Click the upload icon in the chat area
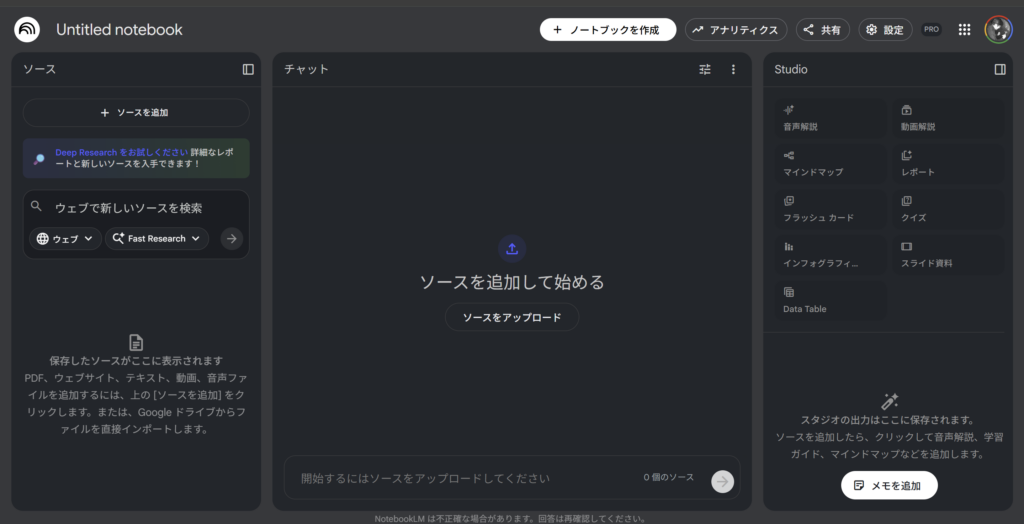This screenshot has height=524, width=1024. [512, 248]
